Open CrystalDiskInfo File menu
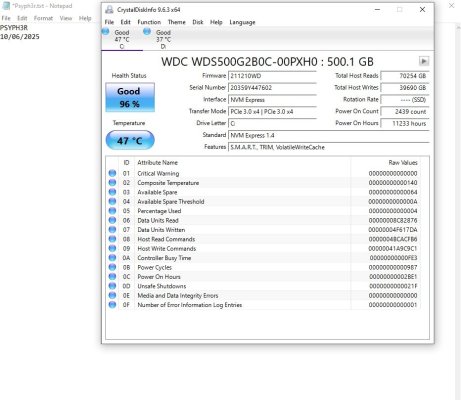Screen dimensions: 461x400 pos(109,22)
